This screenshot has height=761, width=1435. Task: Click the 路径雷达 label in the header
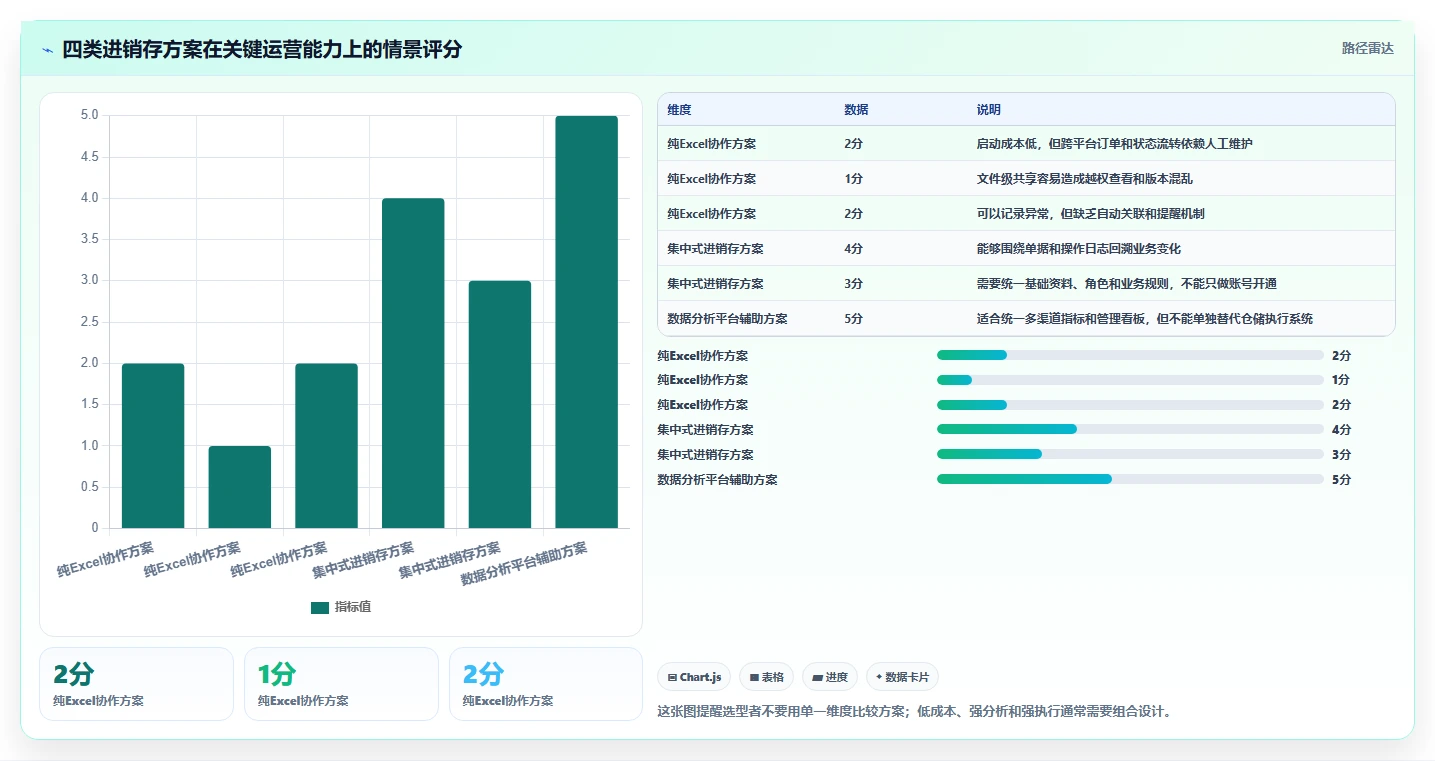[1367, 48]
